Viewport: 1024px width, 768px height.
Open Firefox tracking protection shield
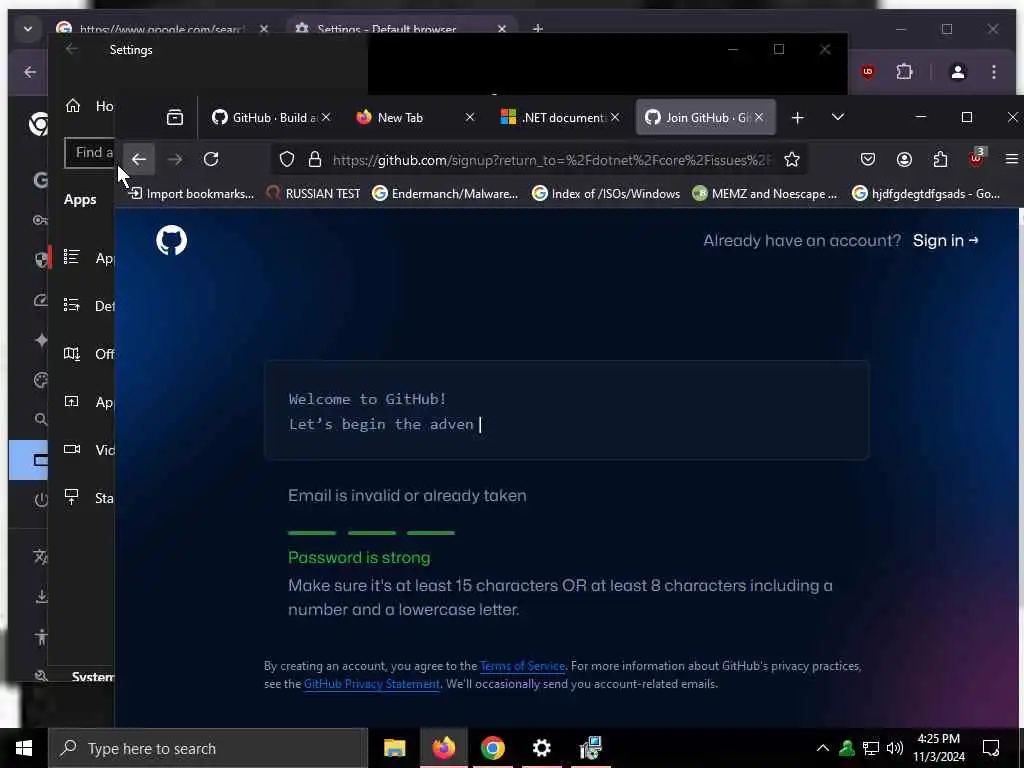coord(287,159)
